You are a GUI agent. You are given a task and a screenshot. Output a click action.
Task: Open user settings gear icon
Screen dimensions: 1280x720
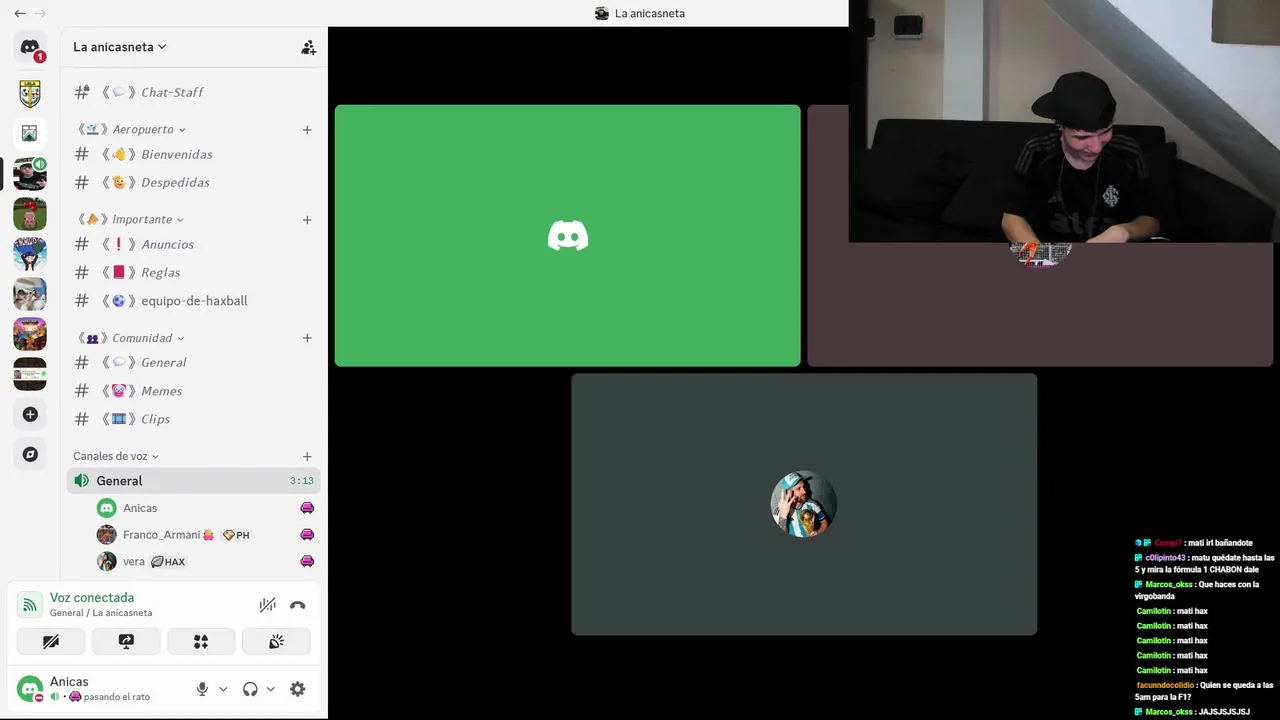click(297, 689)
